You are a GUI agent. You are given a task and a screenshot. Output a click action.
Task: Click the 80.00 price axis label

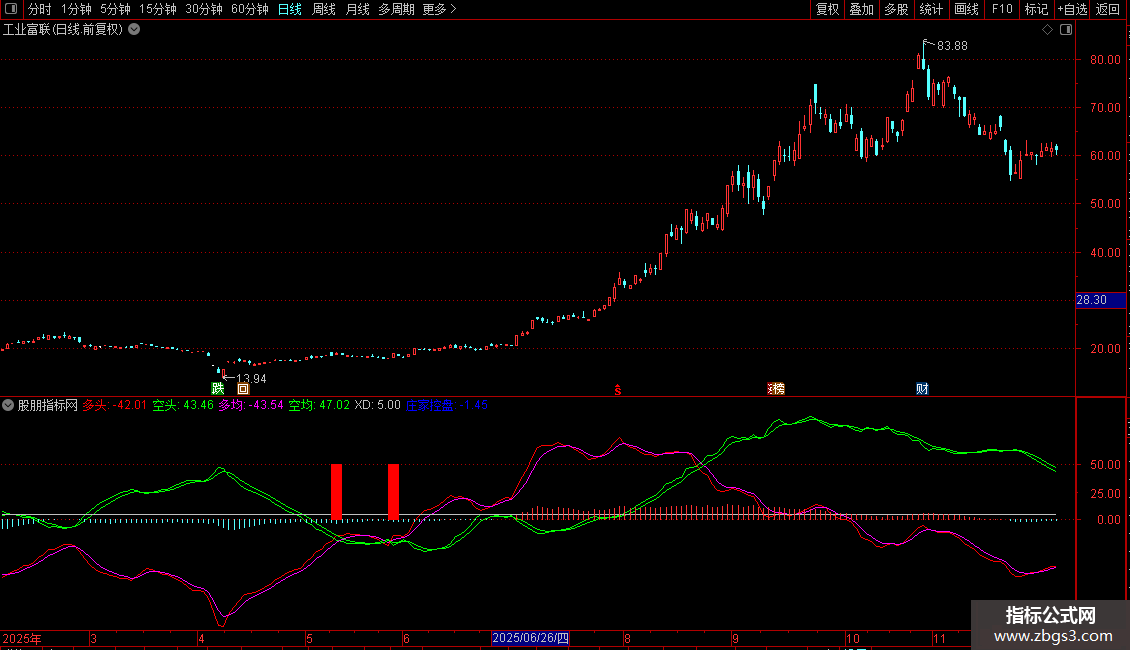click(x=1105, y=60)
